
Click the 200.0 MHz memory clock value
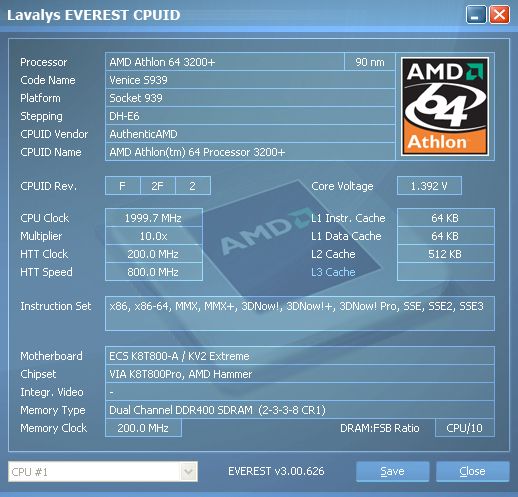(x=143, y=428)
